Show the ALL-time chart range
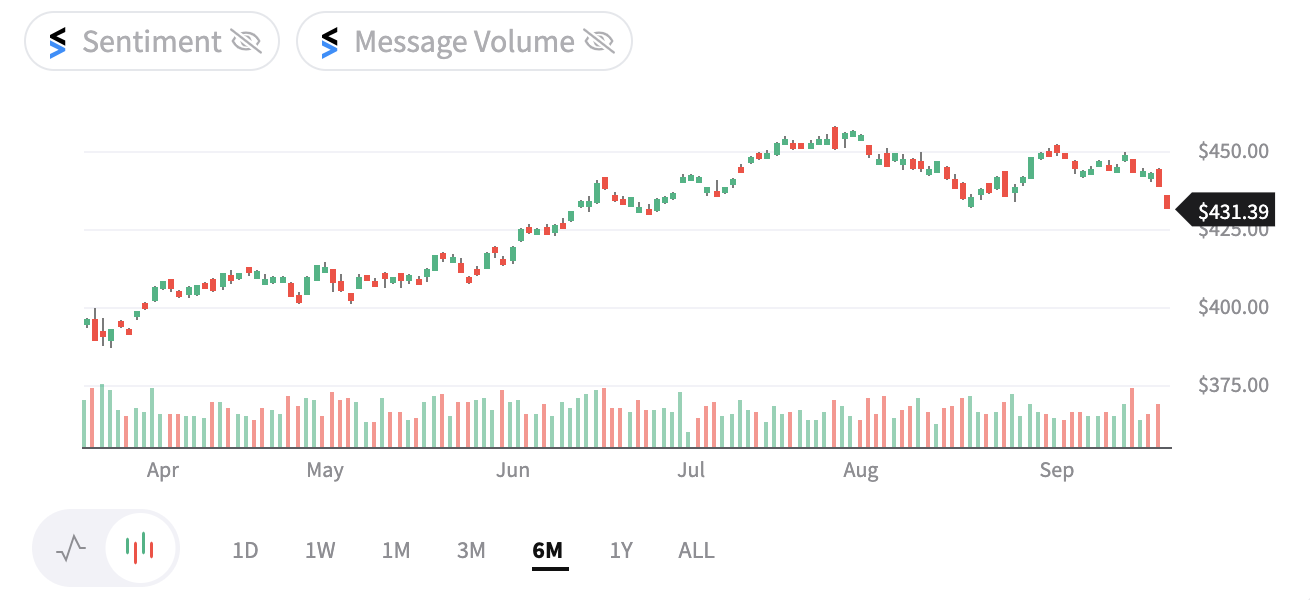The height and width of the screenshot is (600, 1310). 694,549
